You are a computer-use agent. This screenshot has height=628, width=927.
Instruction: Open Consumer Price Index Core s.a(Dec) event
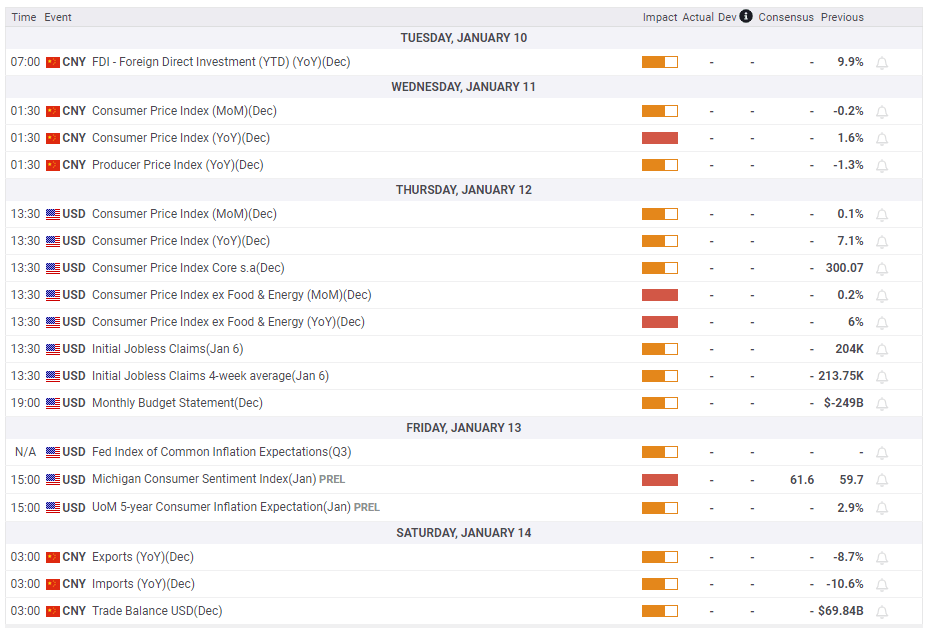coord(188,268)
